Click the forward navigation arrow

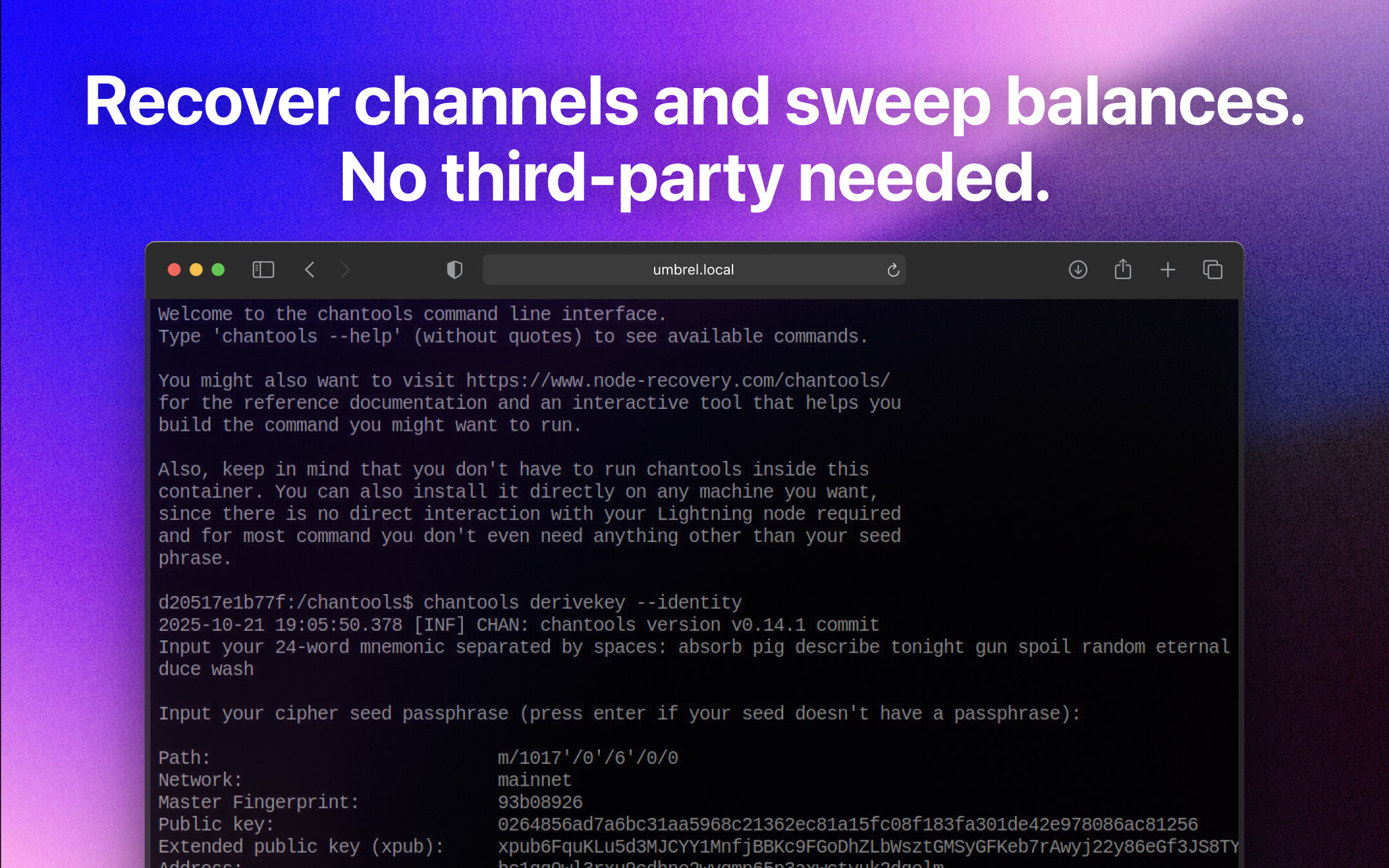346,269
